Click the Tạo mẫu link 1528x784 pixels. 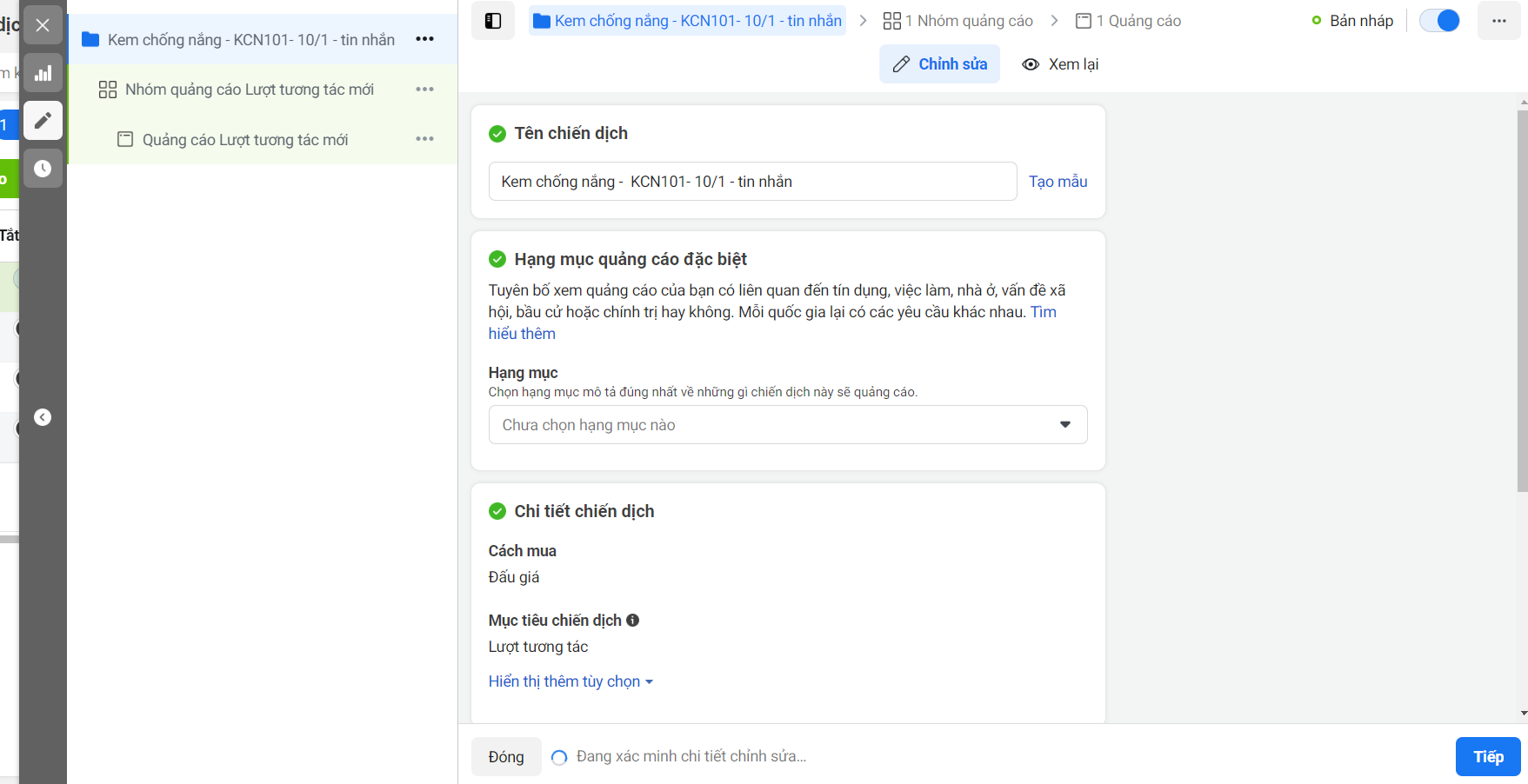click(x=1058, y=182)
